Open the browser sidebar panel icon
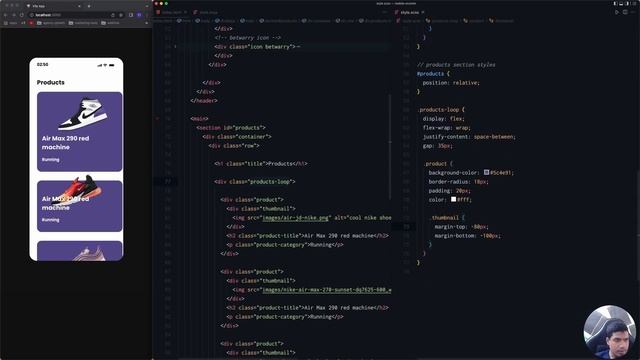Screen dimensions: 640x360 pos(131,15)
